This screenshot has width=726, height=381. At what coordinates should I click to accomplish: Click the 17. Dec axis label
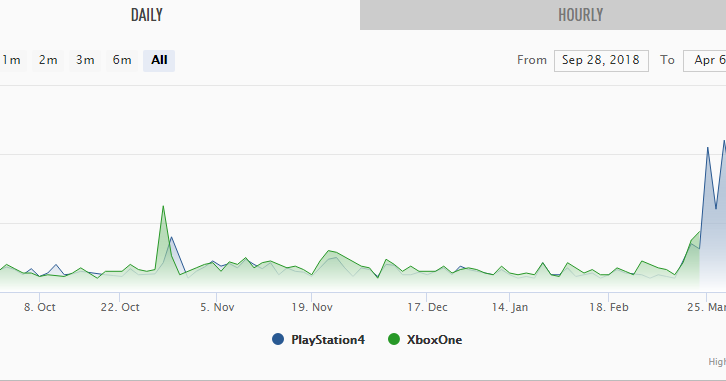(427, 307)
